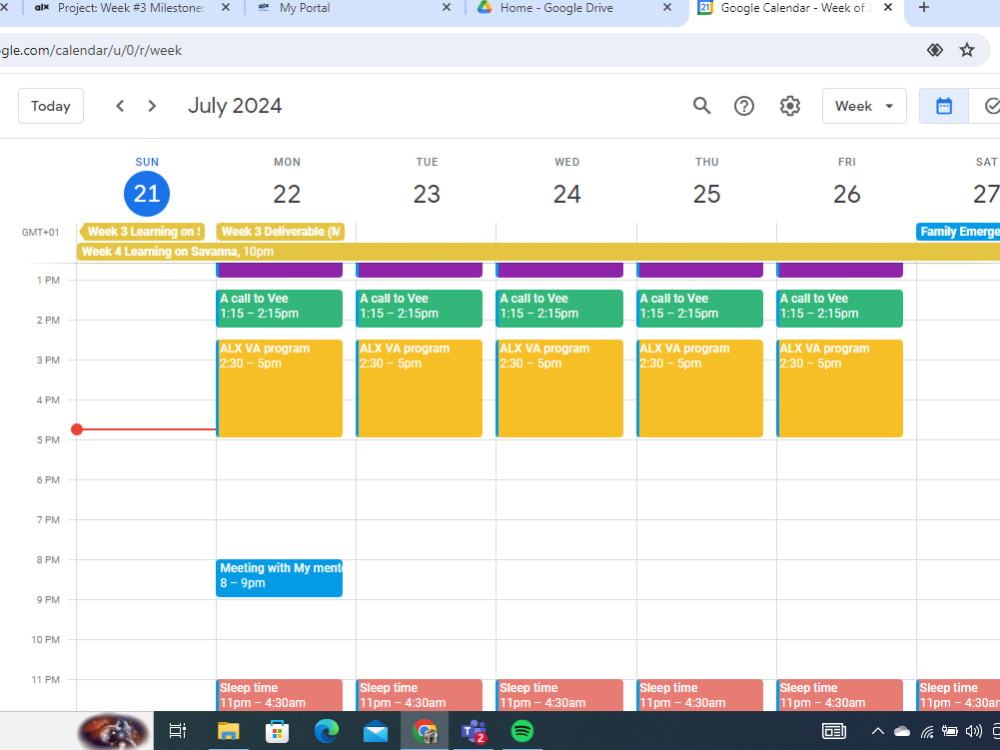Open Microsoft Teams from the taskbar
Viewport: 1000px width, 750px height.
[x=474, y=731]
